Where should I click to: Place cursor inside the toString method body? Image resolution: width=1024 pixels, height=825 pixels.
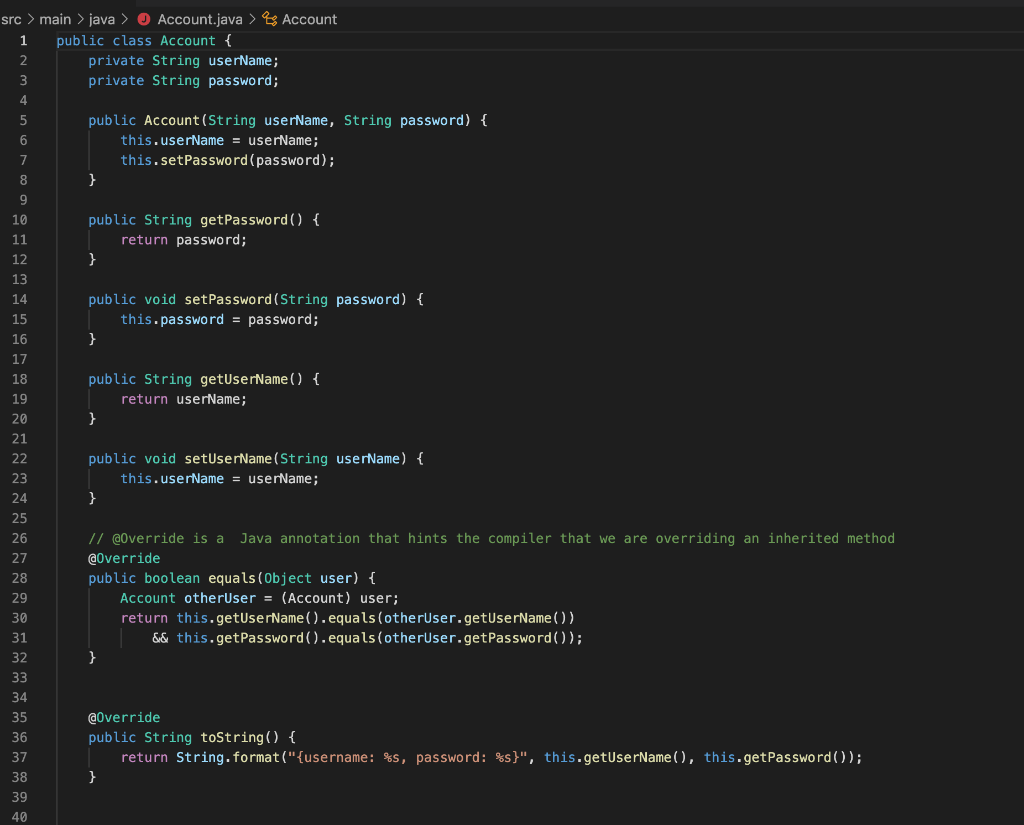coord(400,757)
